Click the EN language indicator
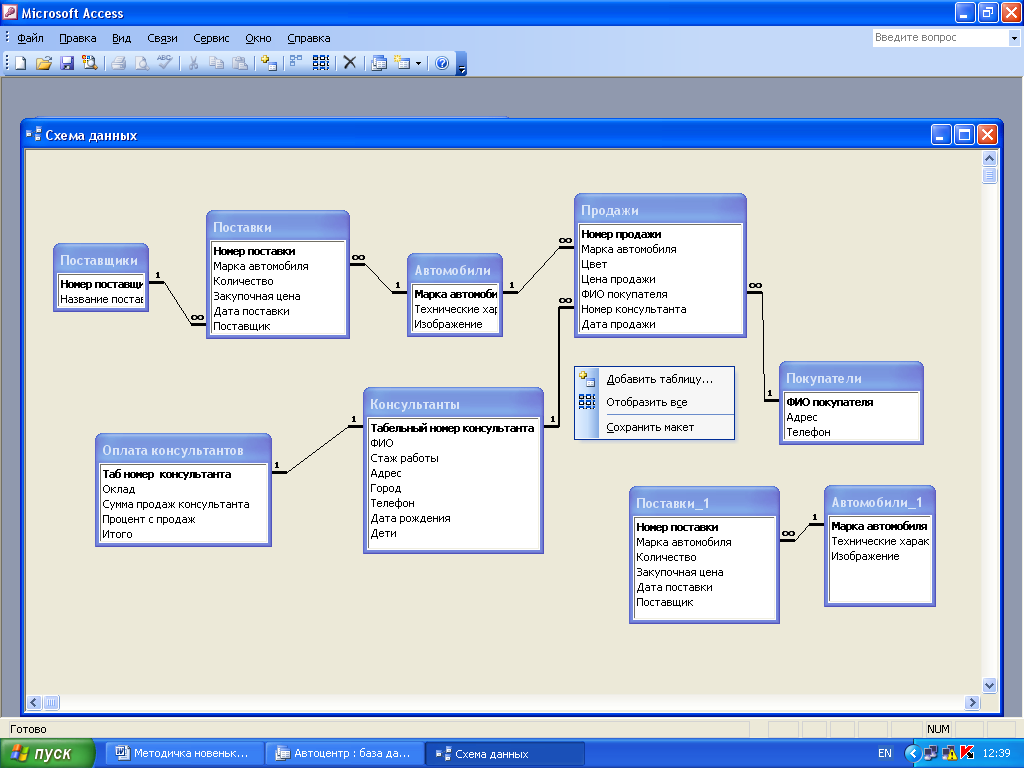 pos(884,754)
